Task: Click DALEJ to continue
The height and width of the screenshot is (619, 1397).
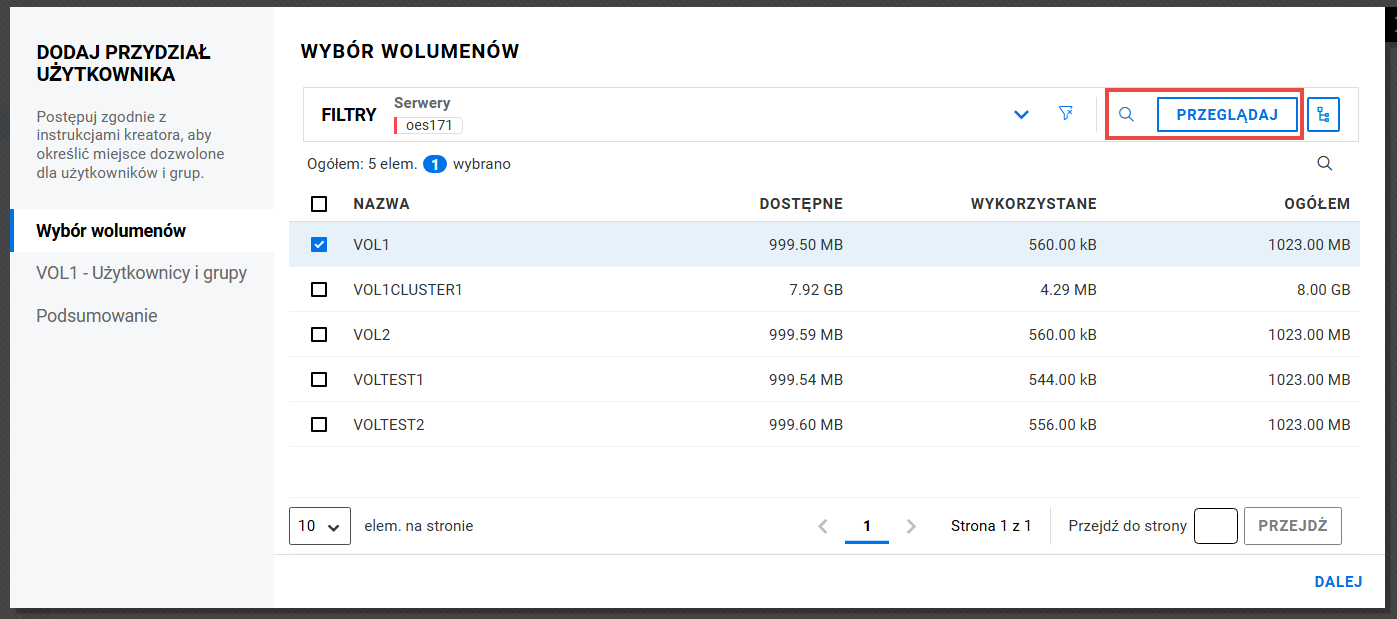Action: [x=1338, y=583]
